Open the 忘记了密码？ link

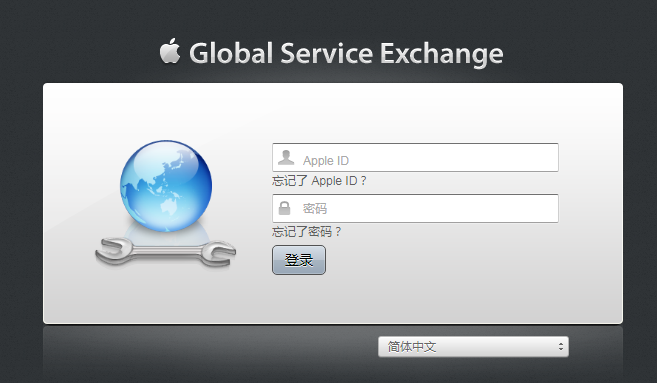click(307, 232)
